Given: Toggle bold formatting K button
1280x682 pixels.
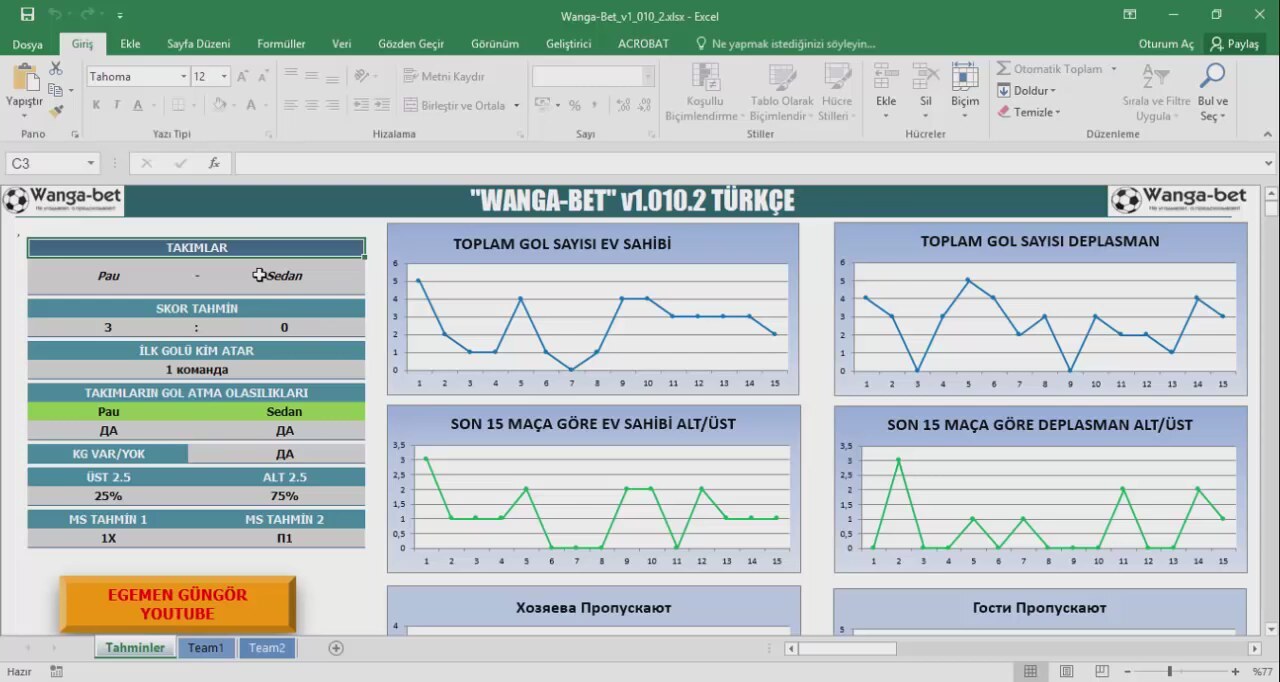Looking at the screenshot, I should (96, 105).
